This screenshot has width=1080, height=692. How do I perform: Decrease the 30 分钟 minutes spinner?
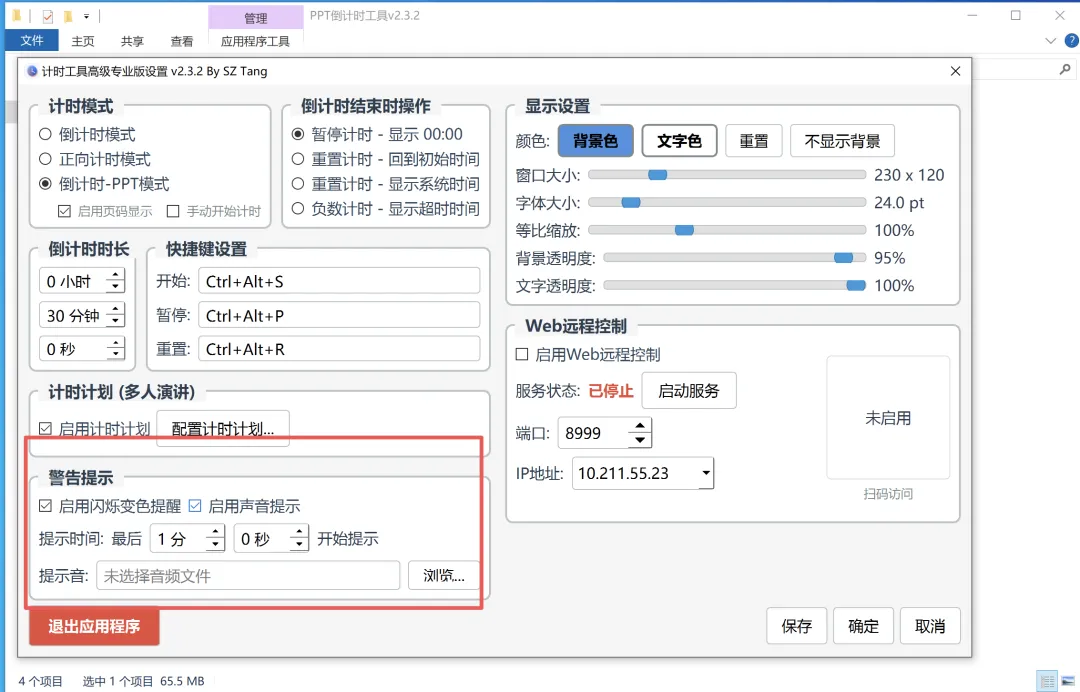[x=115, y=322]
